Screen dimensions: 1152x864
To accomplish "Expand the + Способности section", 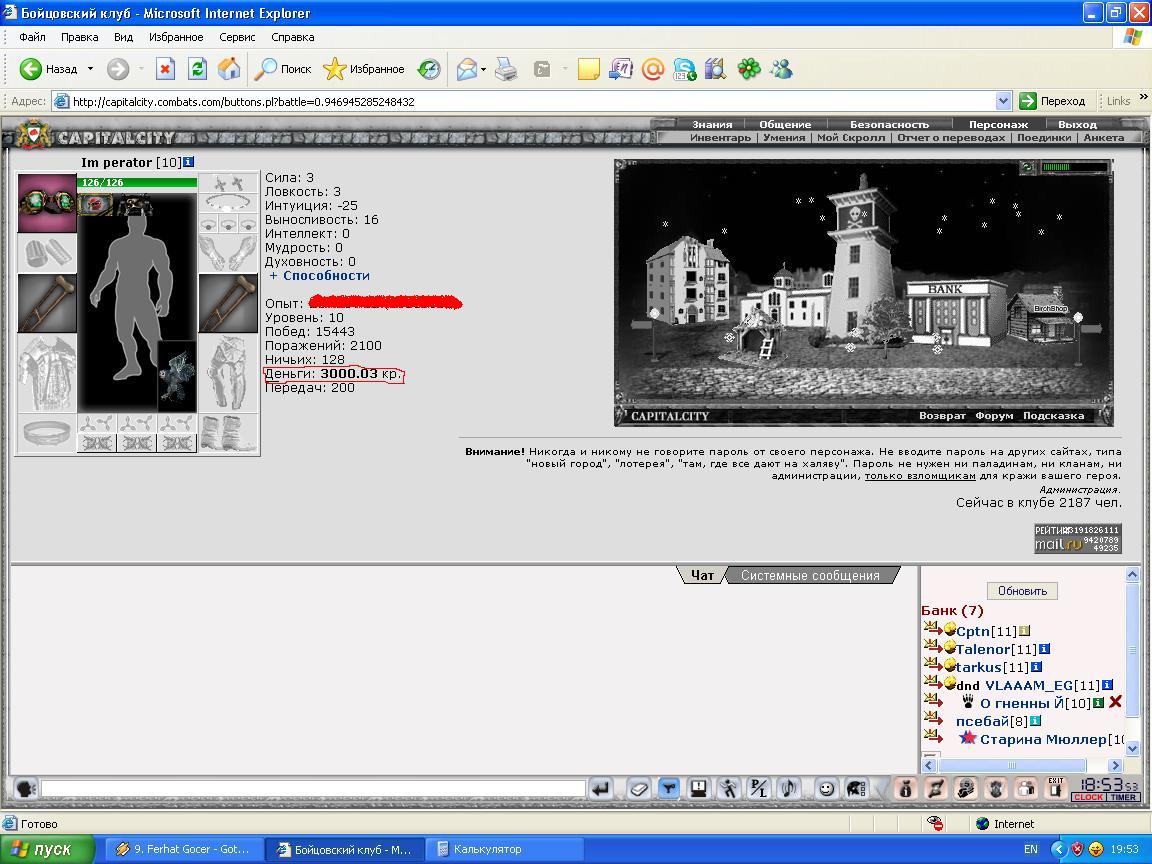I will coord(320,276).
